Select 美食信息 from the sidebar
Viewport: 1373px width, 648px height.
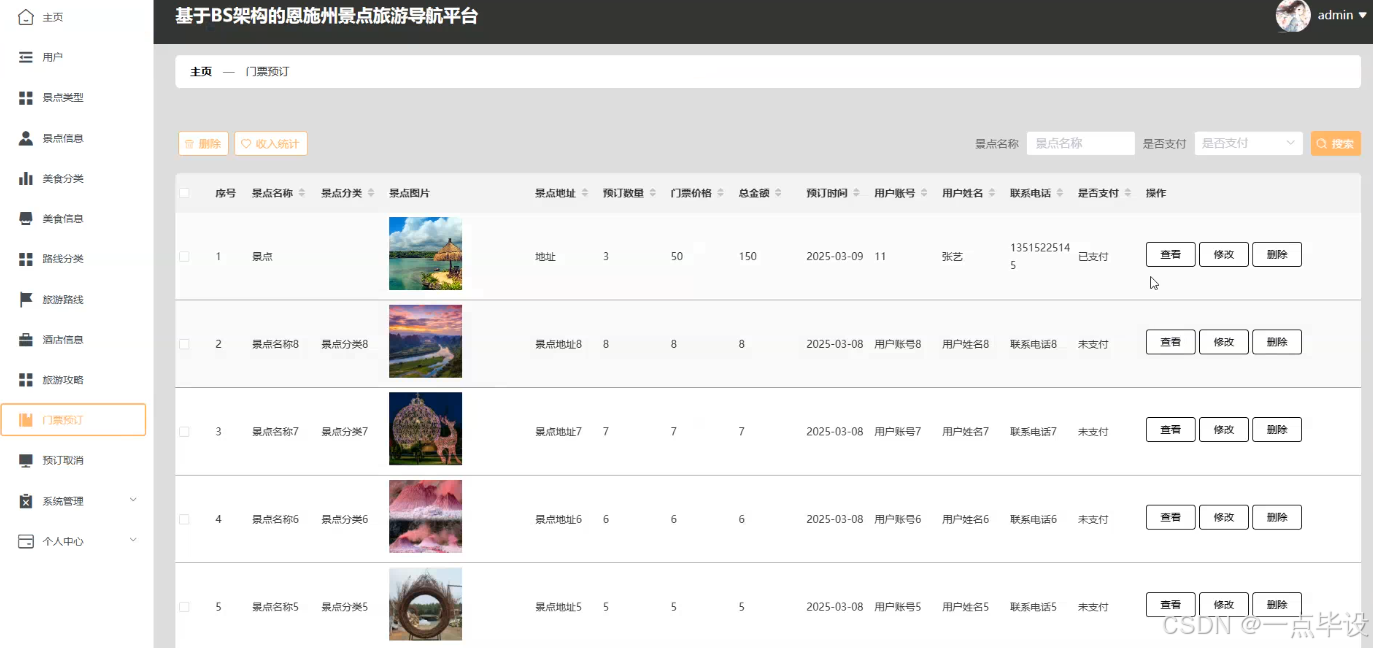tap(62, 218)
